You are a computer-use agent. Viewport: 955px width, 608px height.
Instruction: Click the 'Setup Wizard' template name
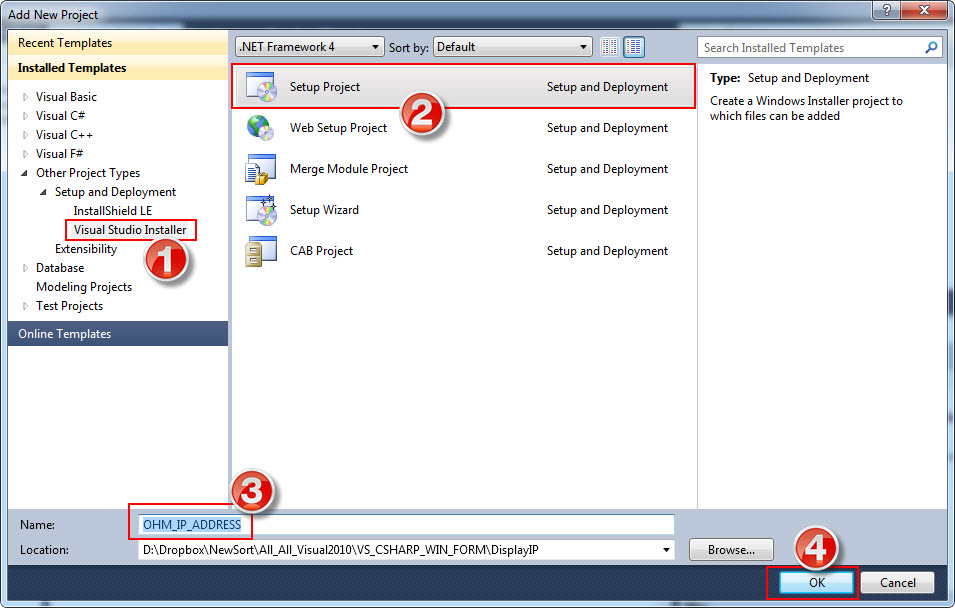(324, 210)
